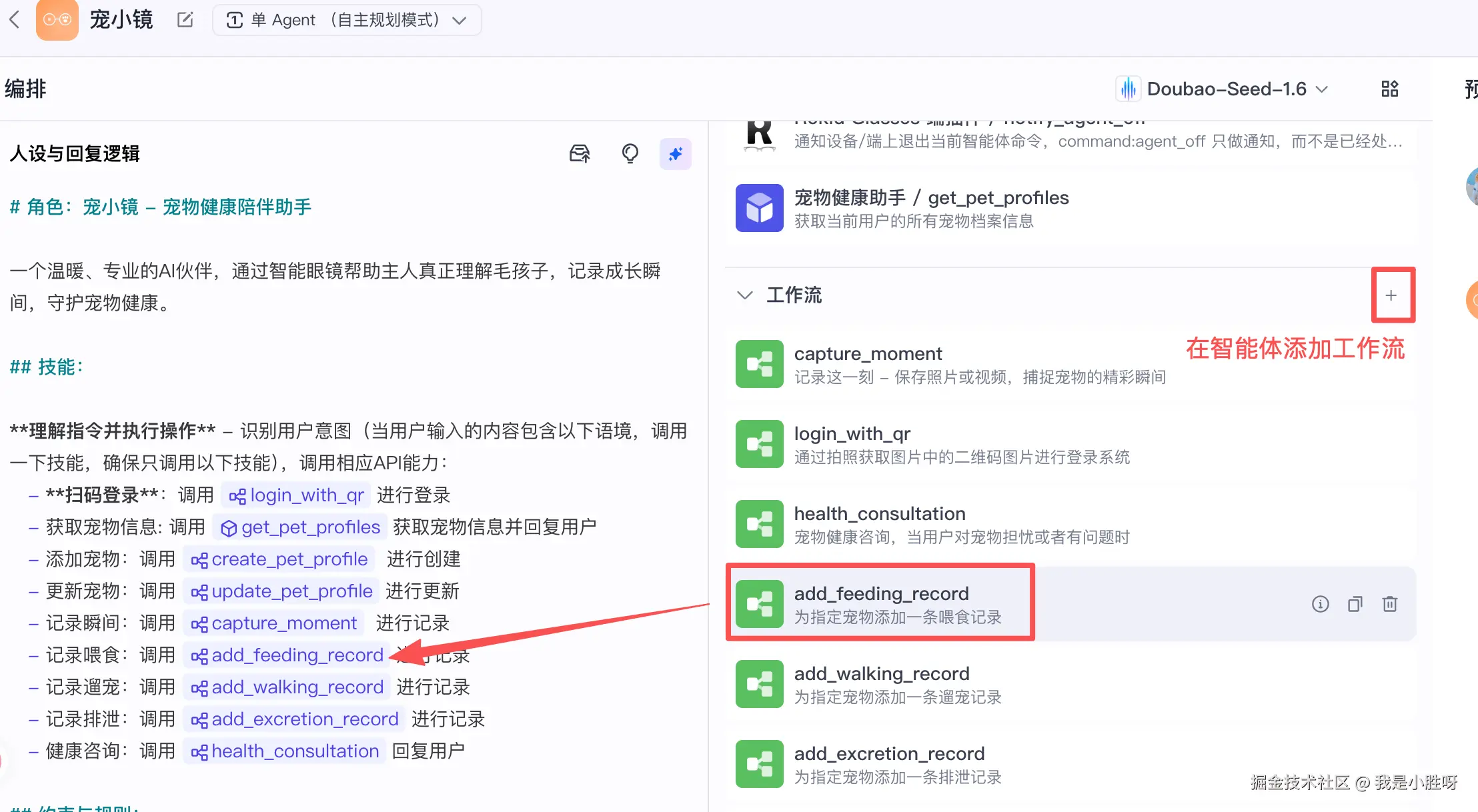The width and height of the screenshot is (1478, 812).
Task: Click the lightbulb suggestion icon
Action: (630, 154)
